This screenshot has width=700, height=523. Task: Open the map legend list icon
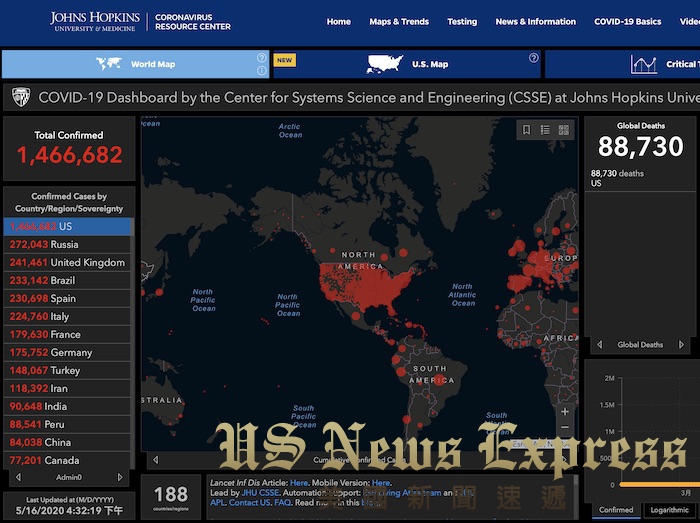(545, 130)
